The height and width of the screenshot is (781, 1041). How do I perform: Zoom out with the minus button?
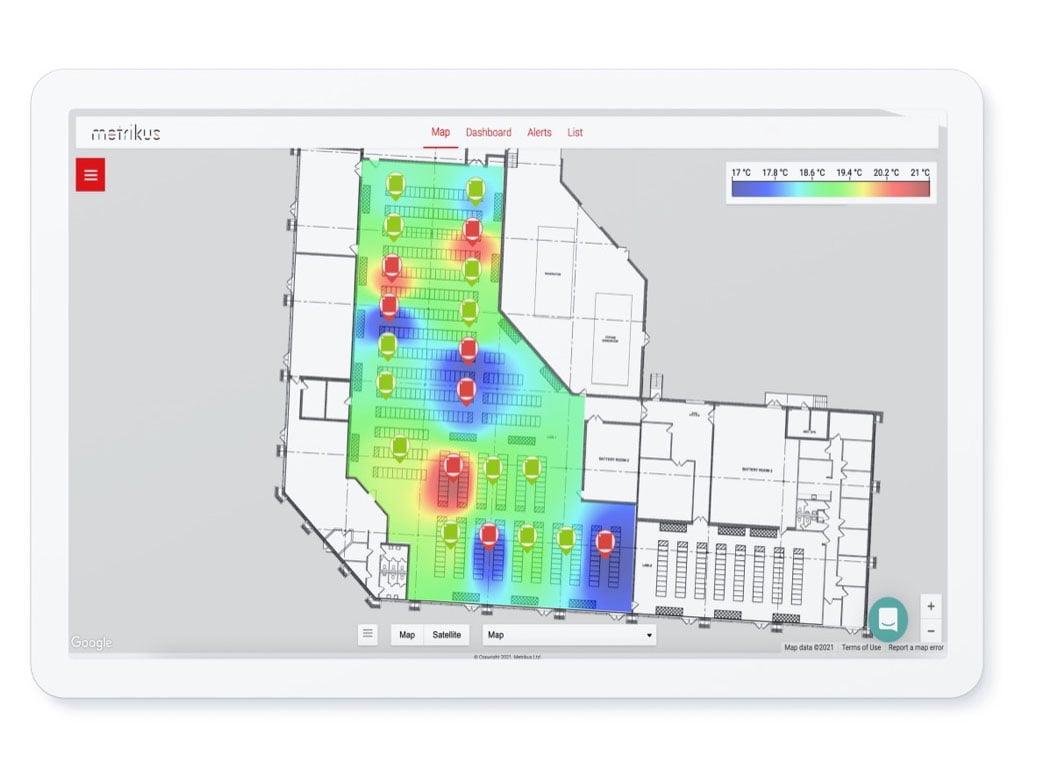[931, 631]
